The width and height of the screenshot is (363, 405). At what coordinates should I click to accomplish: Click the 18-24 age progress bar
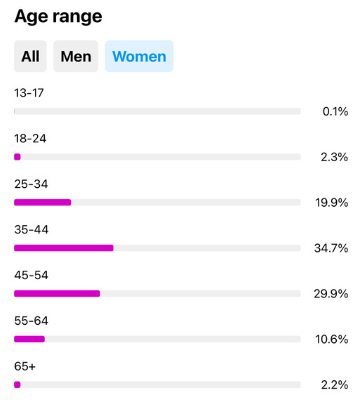157,157
